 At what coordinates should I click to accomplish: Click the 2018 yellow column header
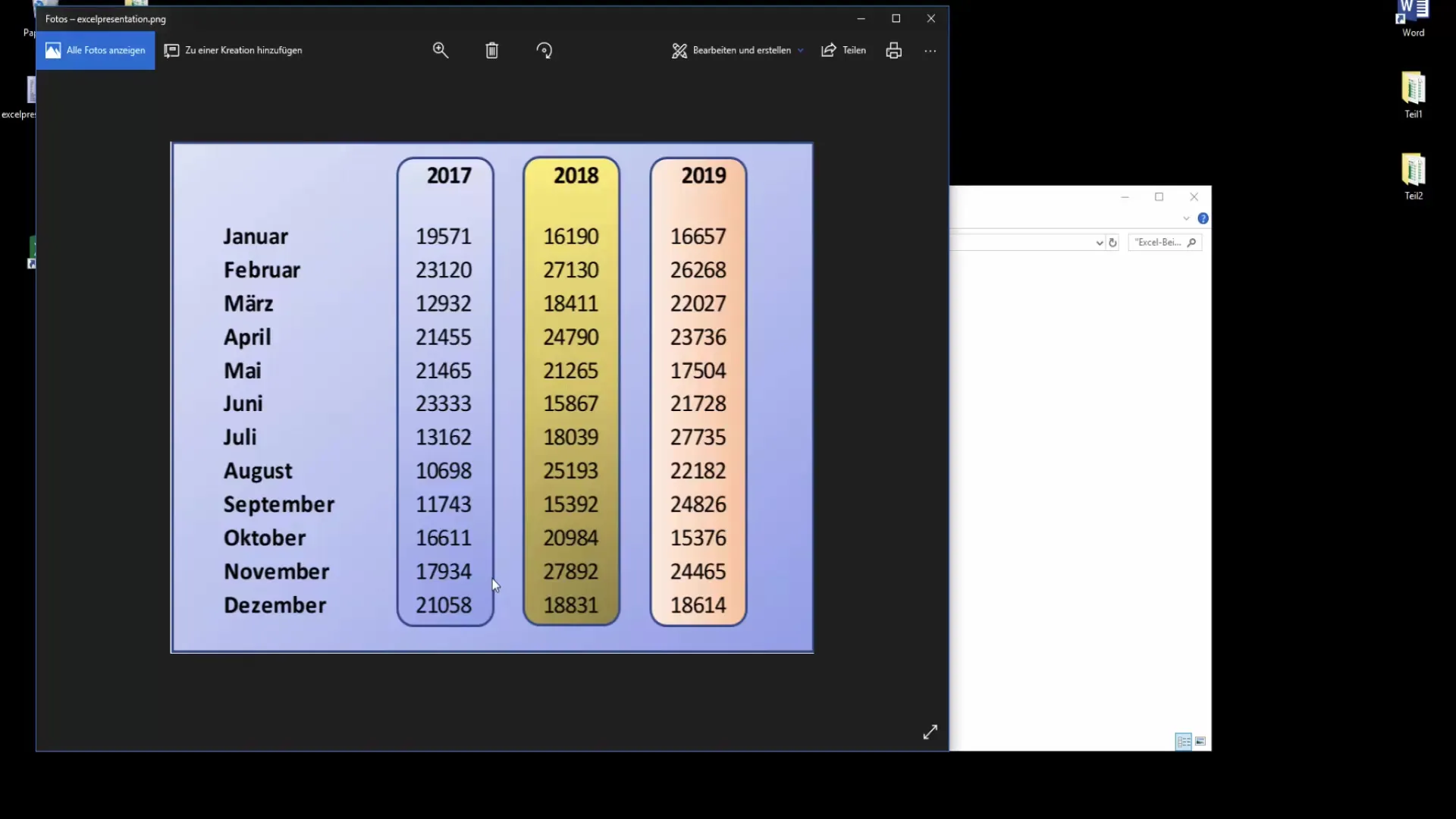pyautogui.click(x=575, y=175)
